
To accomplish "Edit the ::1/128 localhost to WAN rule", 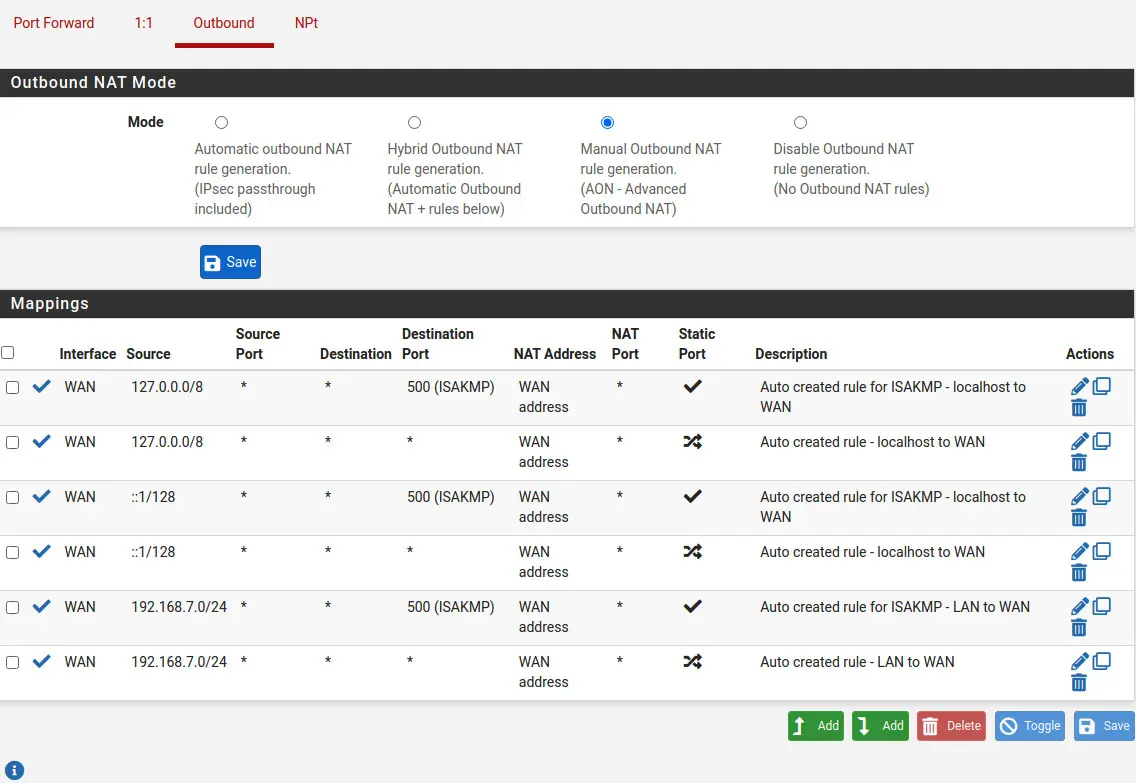I will pos(1079,551).
